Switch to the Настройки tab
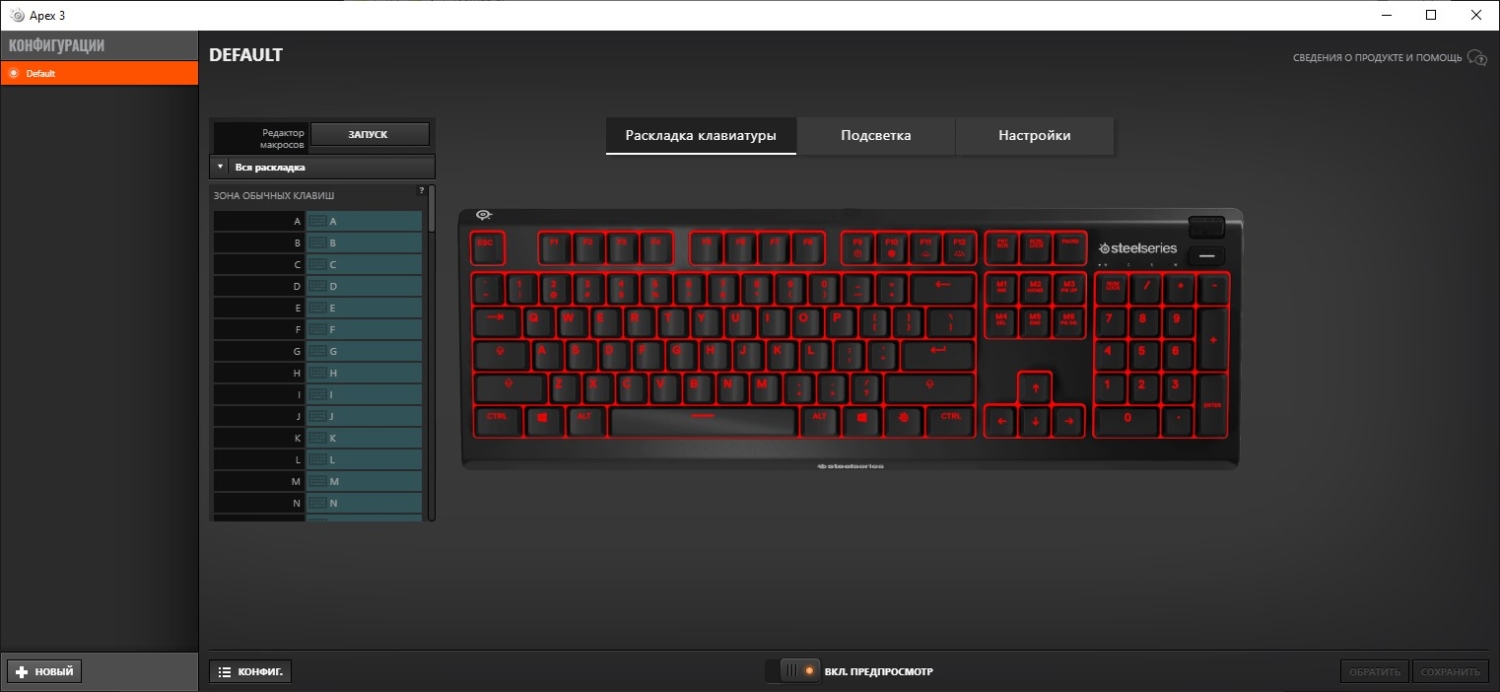 (1035, 136)
